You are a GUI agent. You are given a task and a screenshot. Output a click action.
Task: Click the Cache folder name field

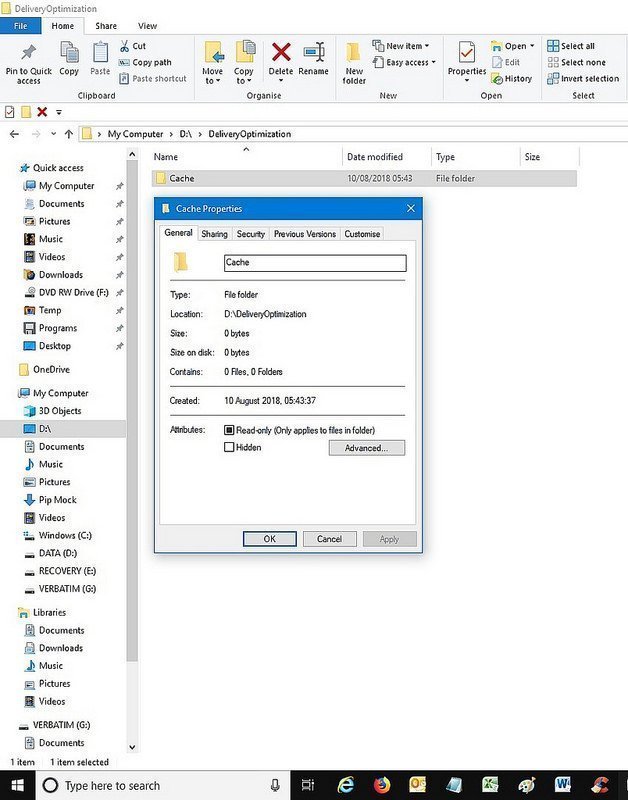pos(315,263)
